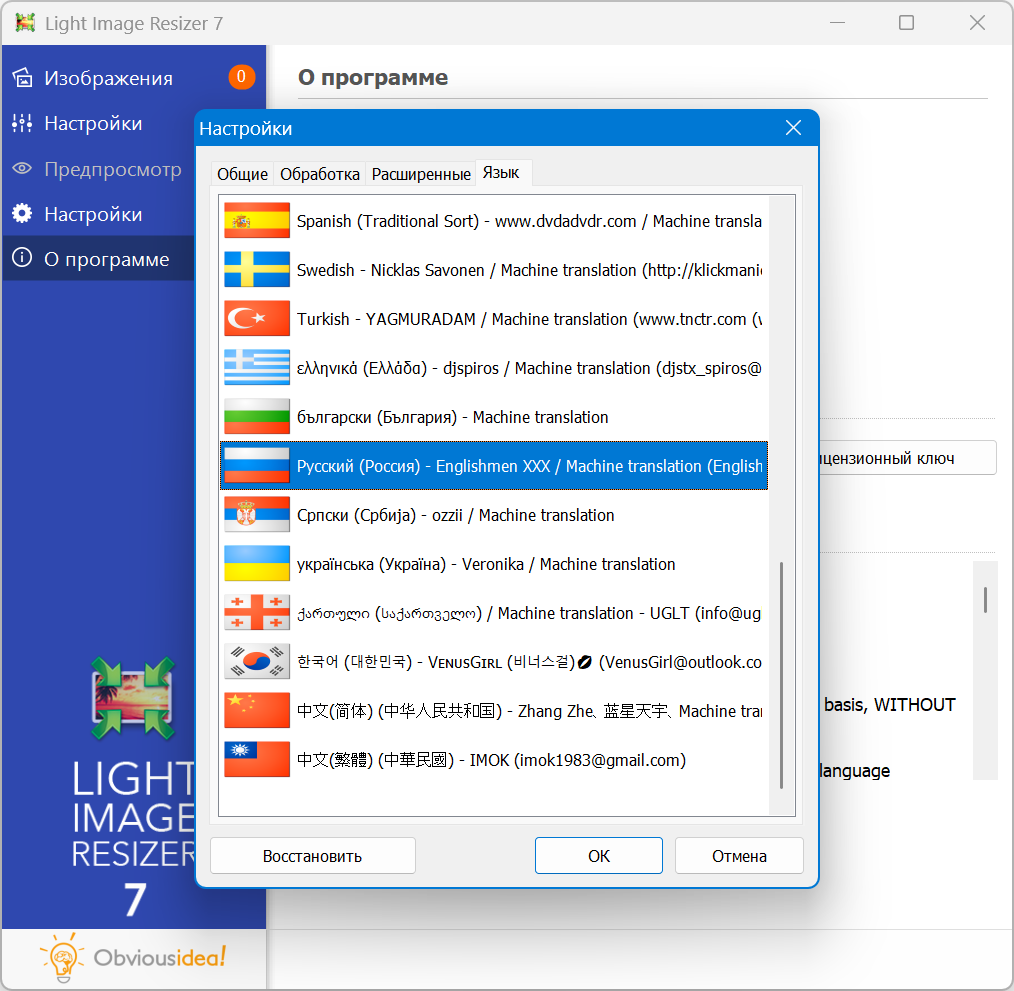Viewport: 1014px width, 991px height.
Task: Choose 中文(繁體) IMOK language row
Action: (494, 759)
